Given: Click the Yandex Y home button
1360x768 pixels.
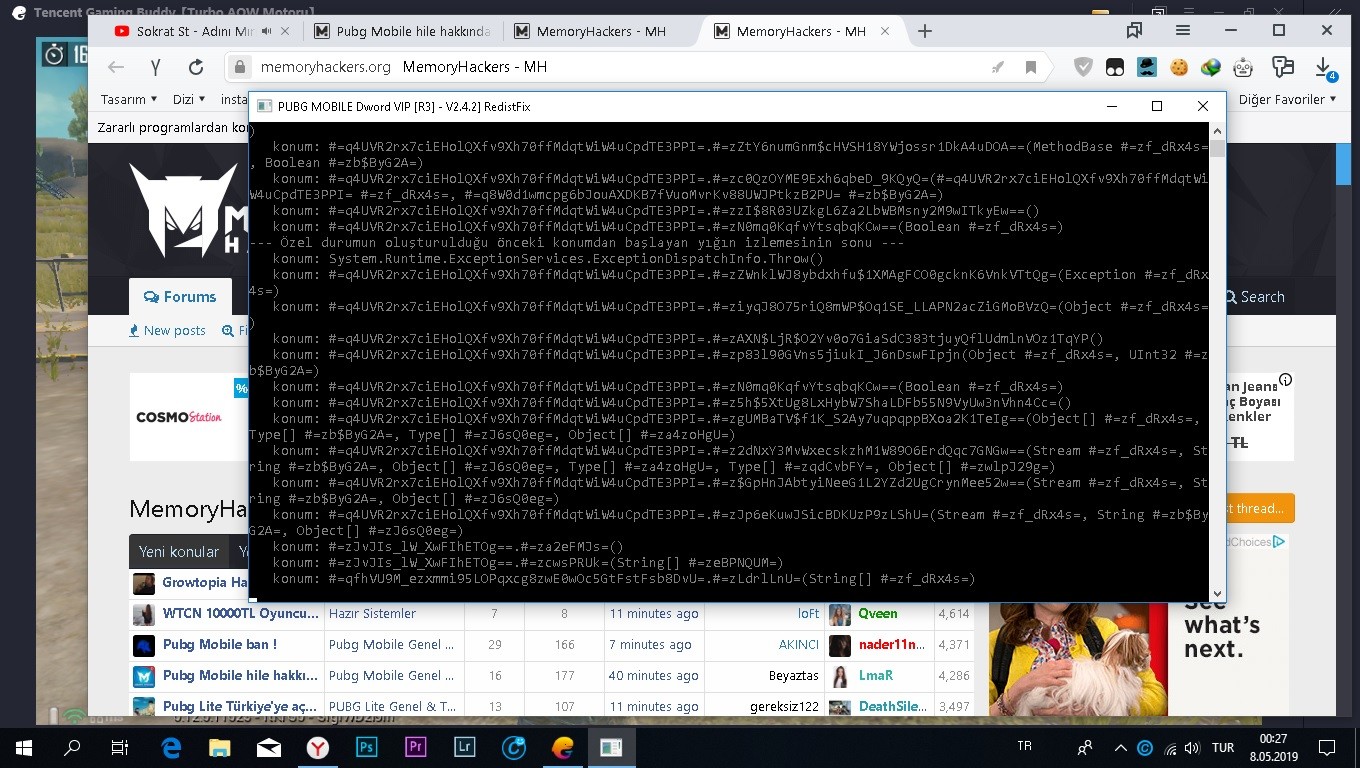Looking at the screenshot, I should tap(155, 67).
